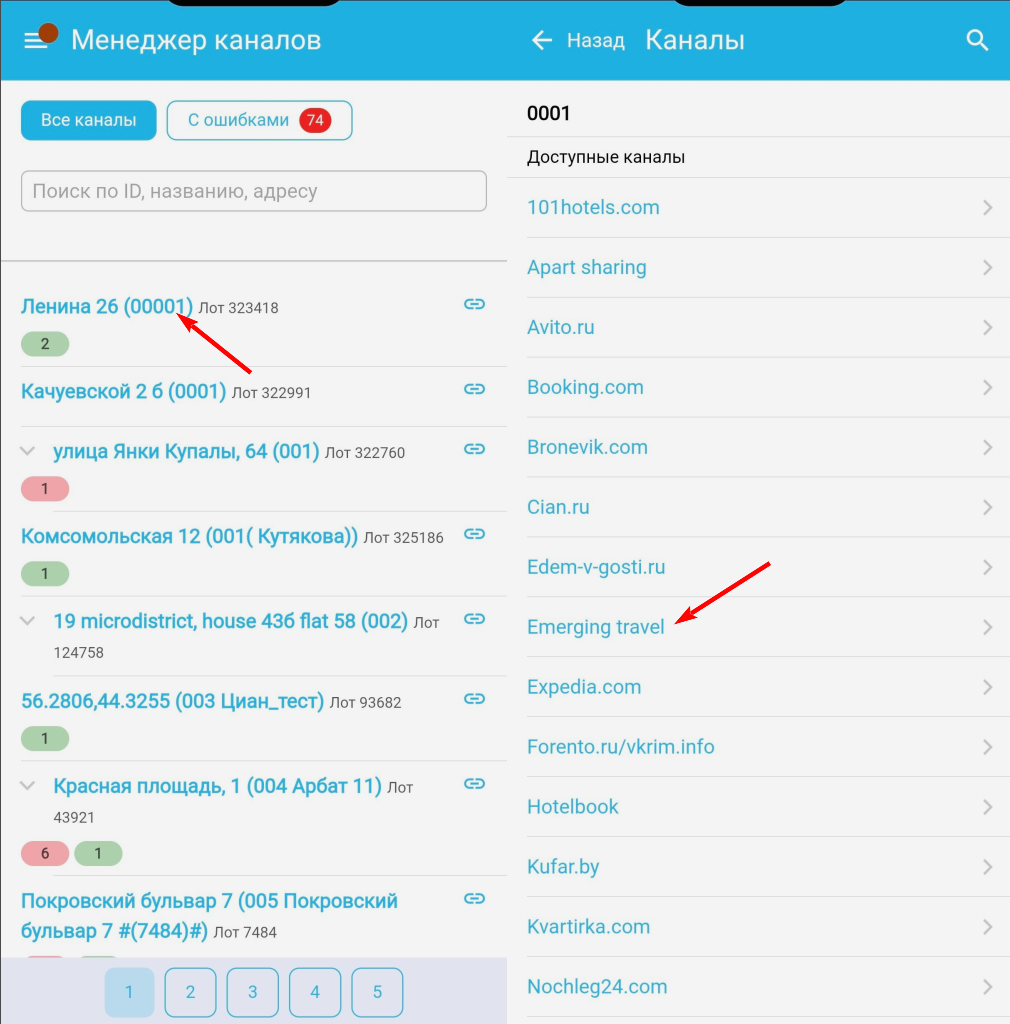The height and width of the screenshot is (1024, 1010).
Task: Open Avito.ru chevron
Action: pos(987,327)
